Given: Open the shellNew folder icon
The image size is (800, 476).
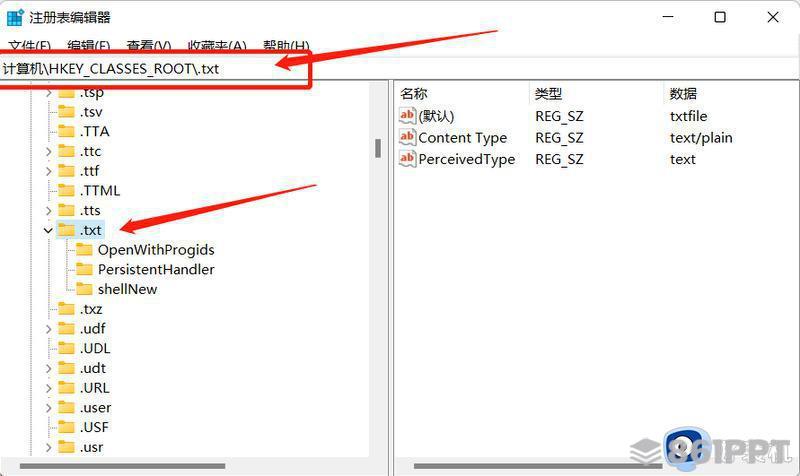Looking at the screenshot, I should [84, 289].
